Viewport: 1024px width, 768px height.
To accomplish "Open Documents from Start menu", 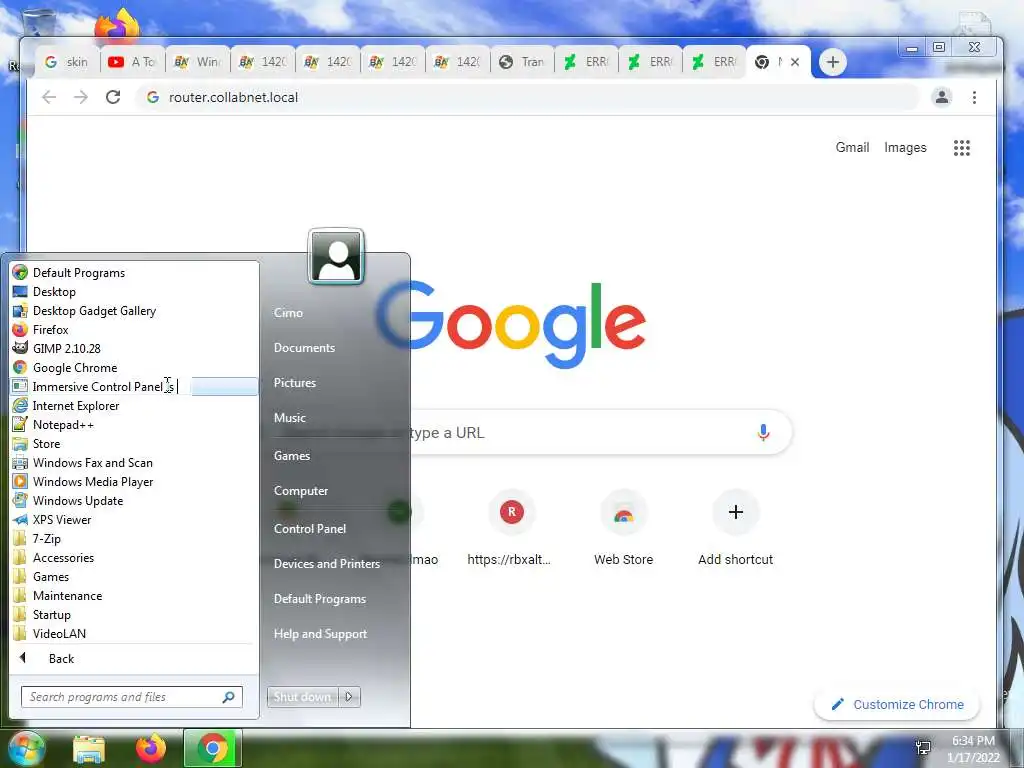I will point(304,347).
